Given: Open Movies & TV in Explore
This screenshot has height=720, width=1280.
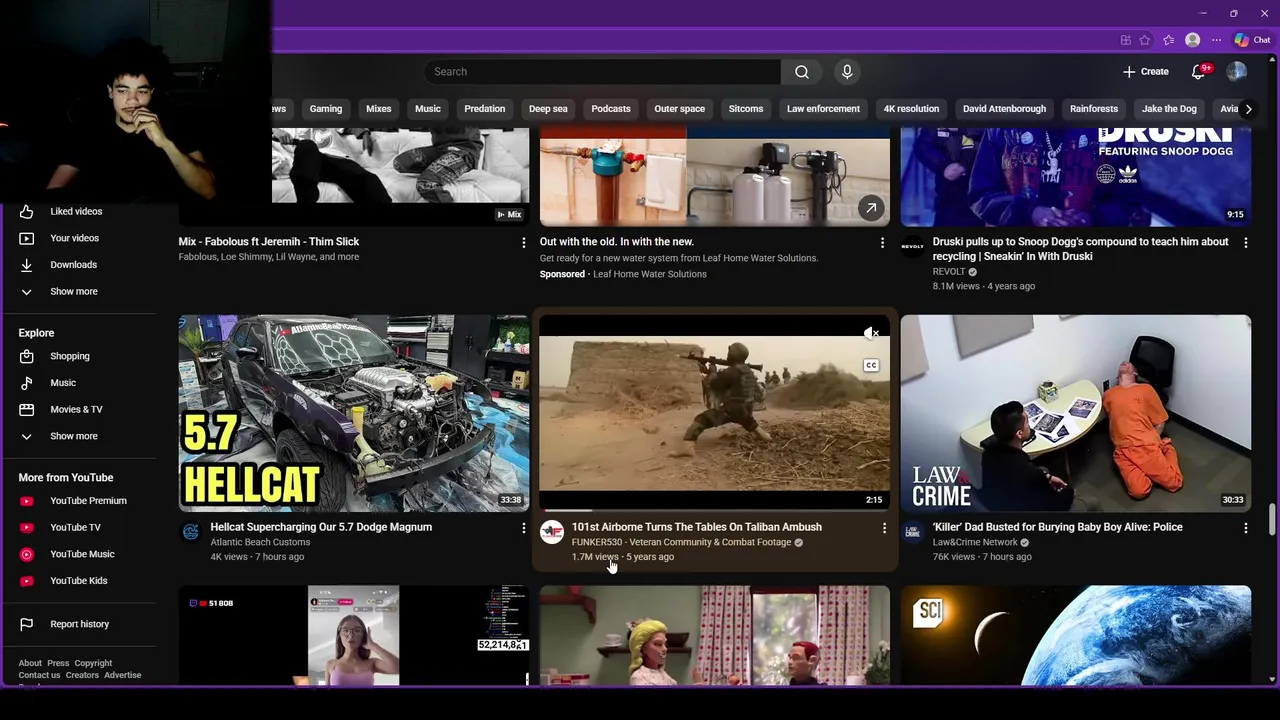Looking at the screenshot, I should [x=78, y=410].
